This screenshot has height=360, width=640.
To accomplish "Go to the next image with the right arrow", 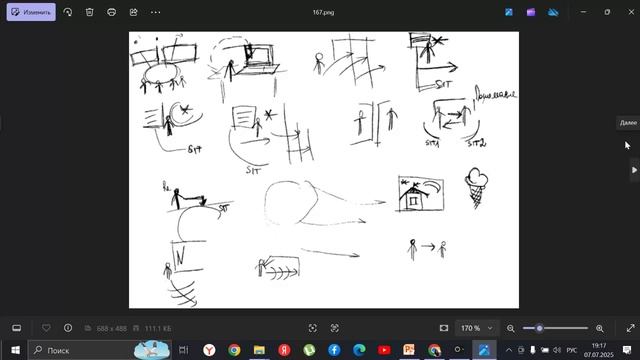I will coord(634,170).
